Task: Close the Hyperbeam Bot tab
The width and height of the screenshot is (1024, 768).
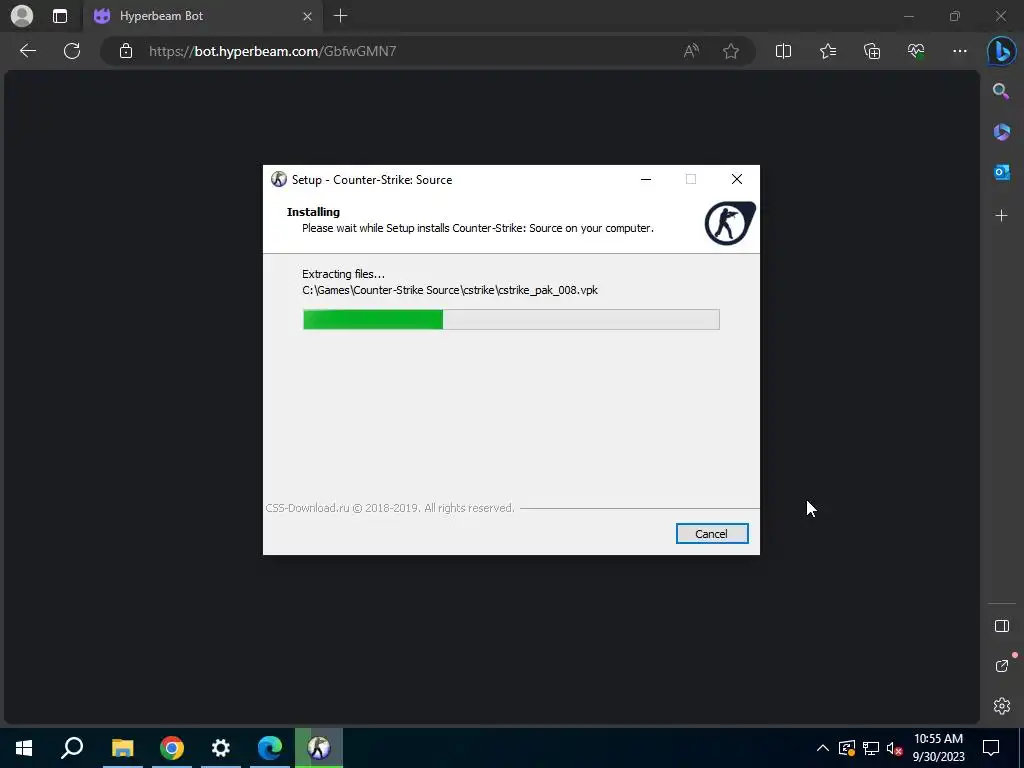Action: 307,16
